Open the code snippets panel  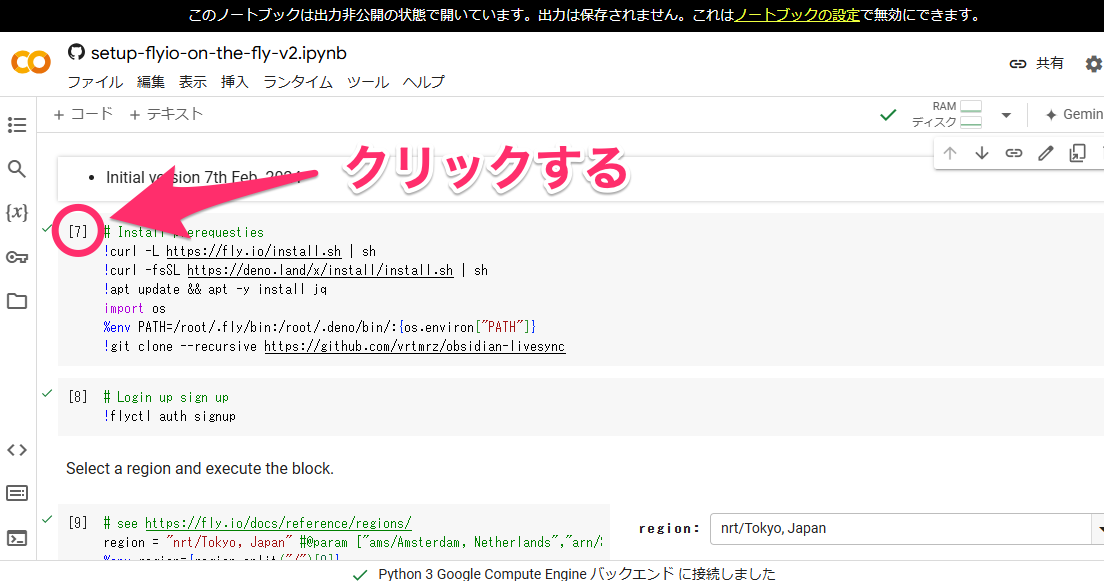16,449
